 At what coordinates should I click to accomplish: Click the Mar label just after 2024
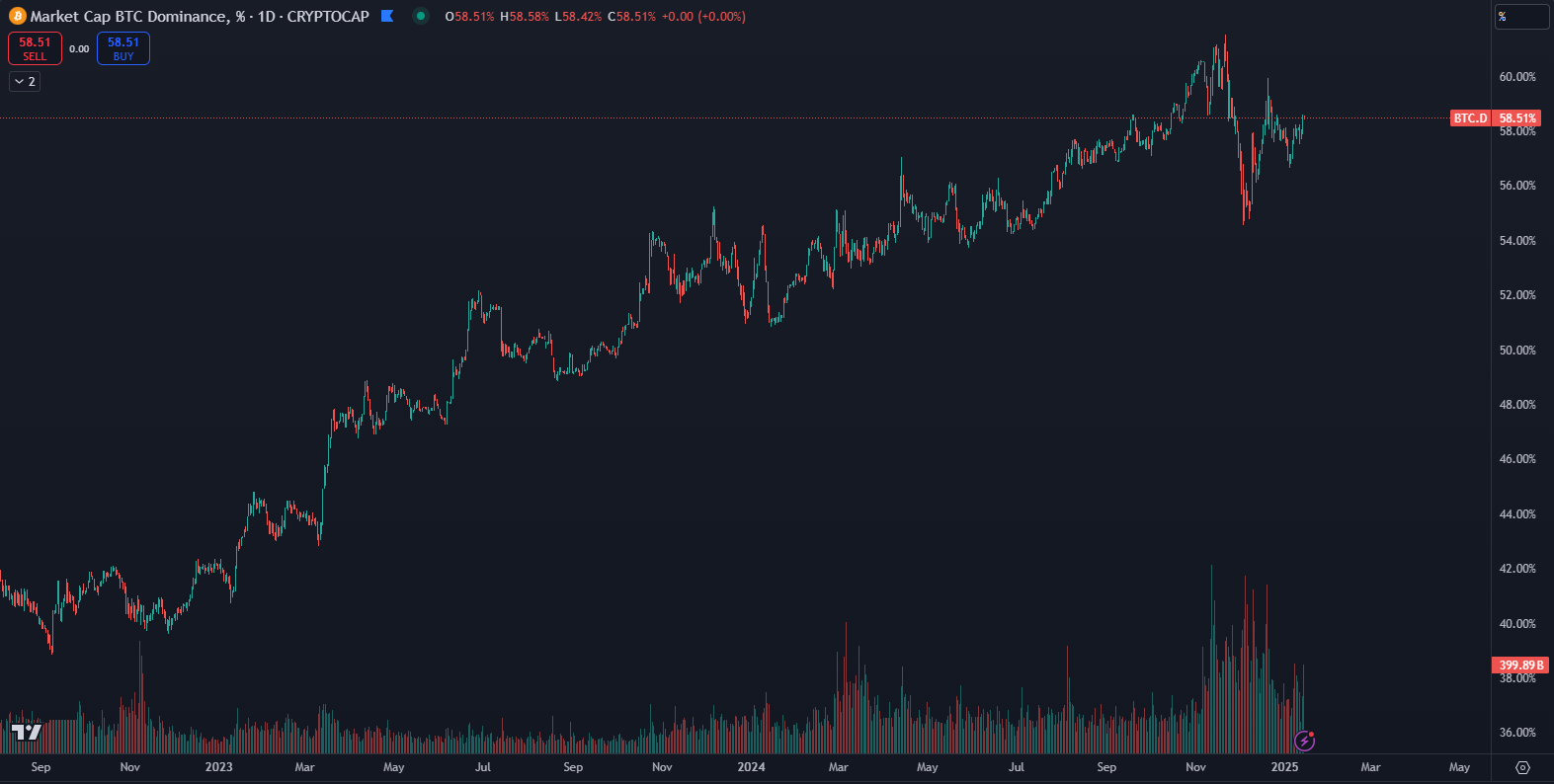click(838, 767)
